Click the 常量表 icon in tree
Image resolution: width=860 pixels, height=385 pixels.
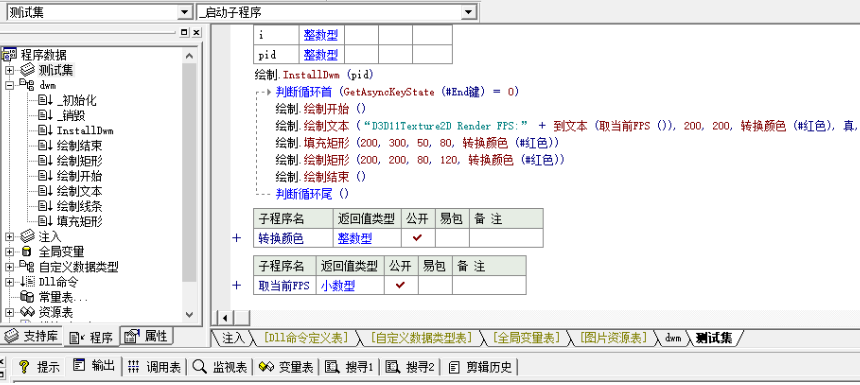click(27, 297)
